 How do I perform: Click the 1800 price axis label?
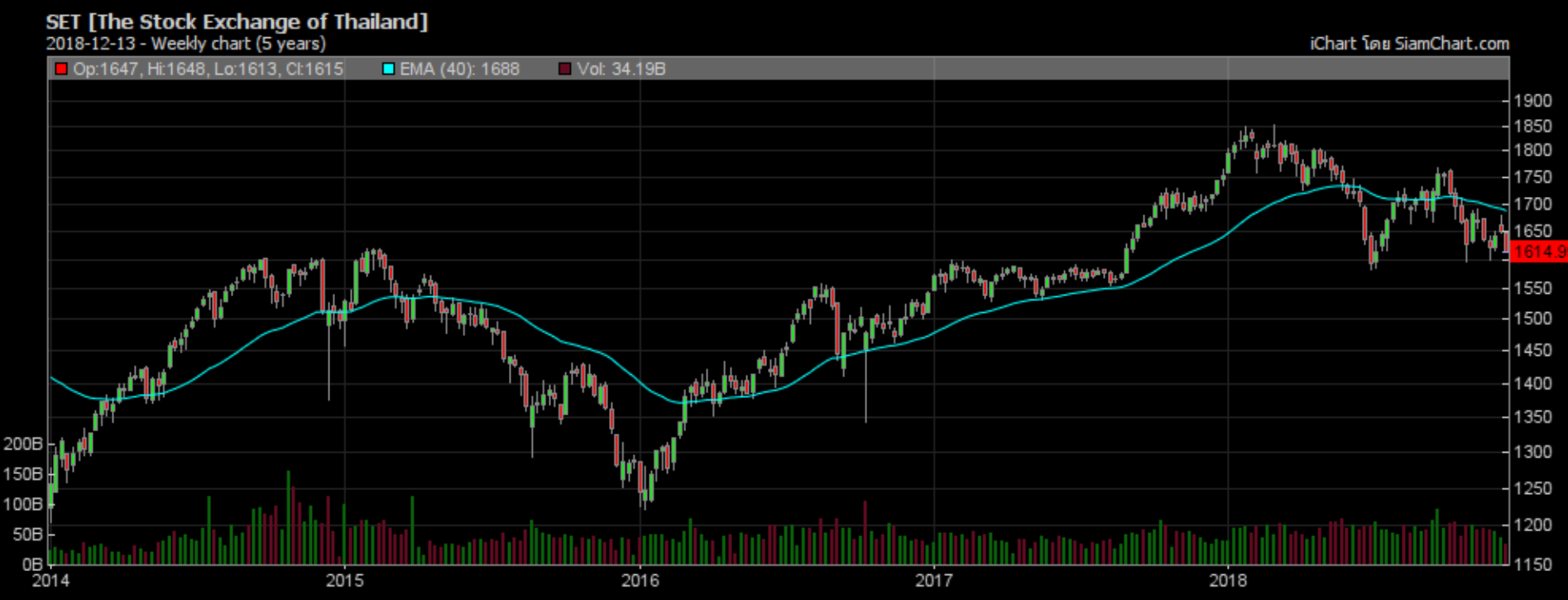(1532, 151)
